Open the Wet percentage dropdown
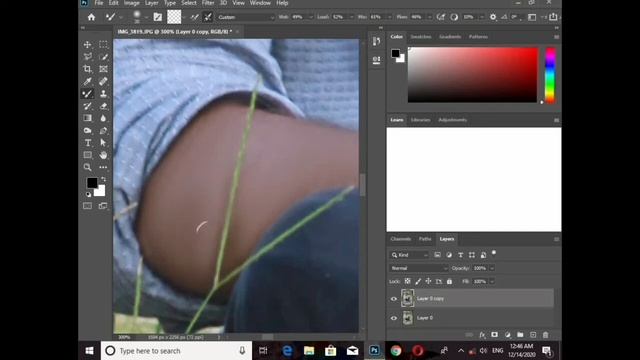The width and height of the screenshot is (640, 360). point(311,17)
